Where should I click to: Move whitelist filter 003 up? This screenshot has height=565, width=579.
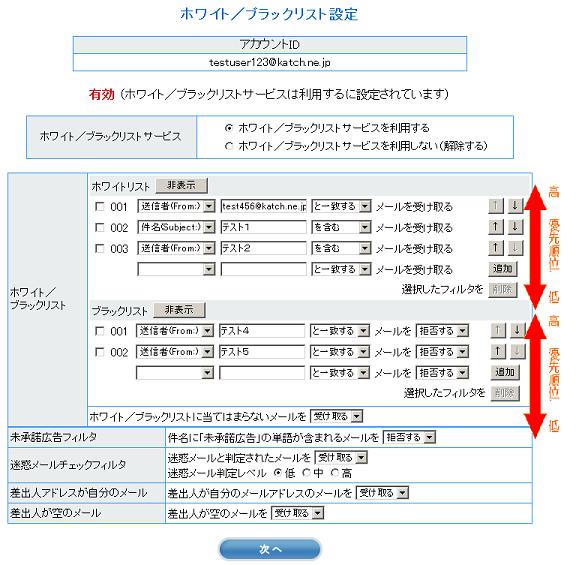(496, 248)
